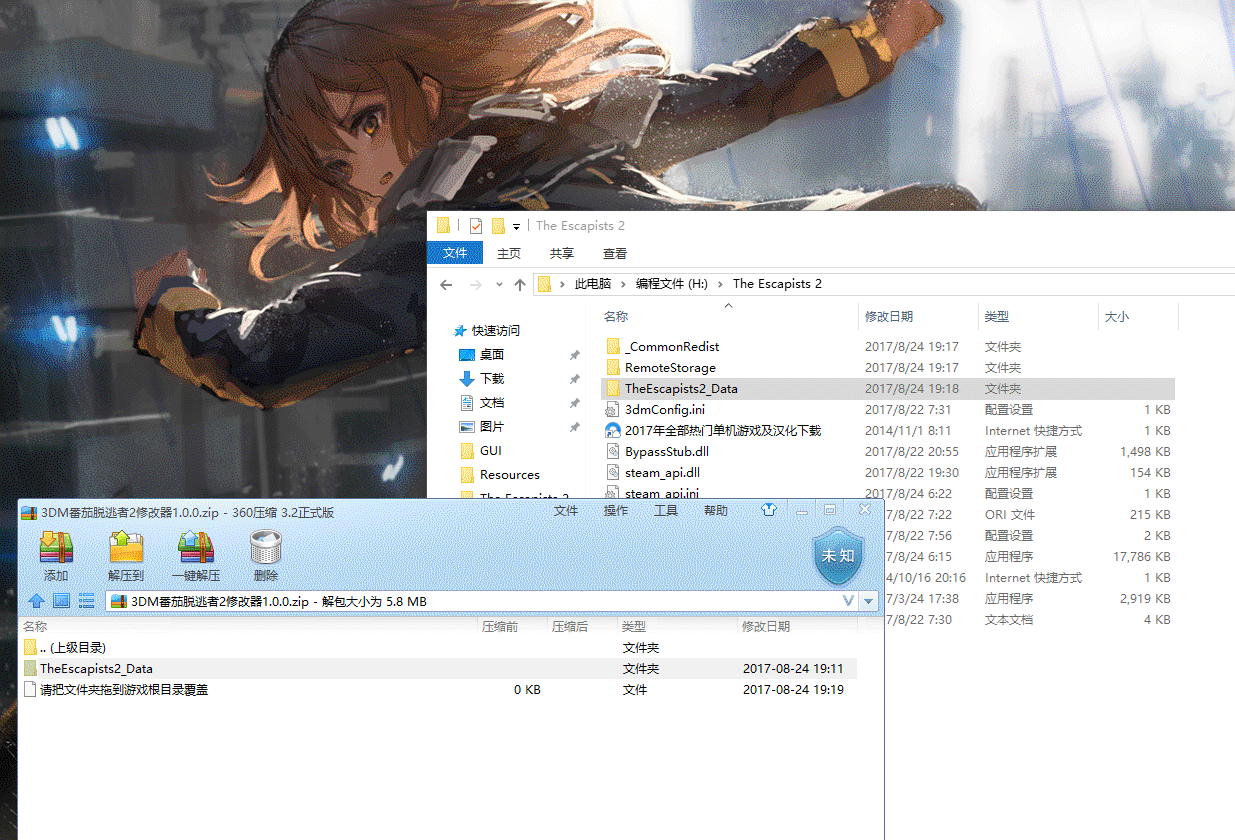This screenshot has width=1235, height=840.
Task: Select the _CommonRedist folder in Explorer
Action: coord(887,346)
